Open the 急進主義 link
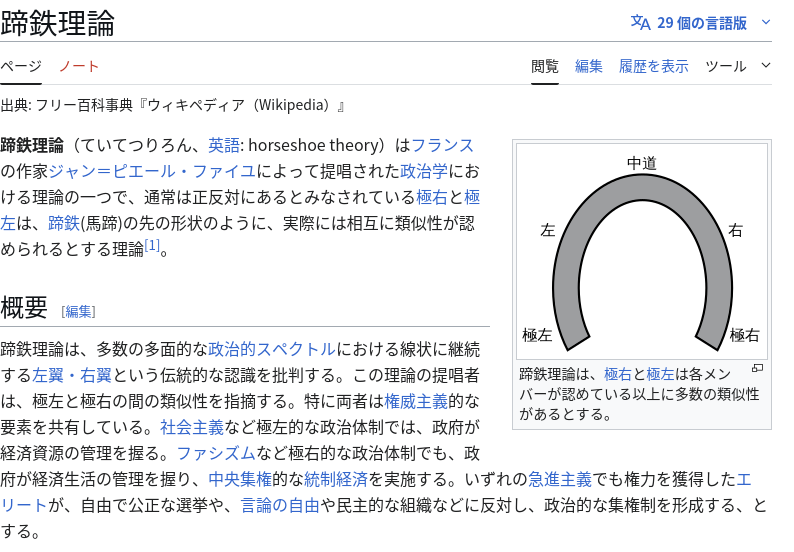Image resolution: width=794 pixels, height=552 pixels. pos(560,479)
